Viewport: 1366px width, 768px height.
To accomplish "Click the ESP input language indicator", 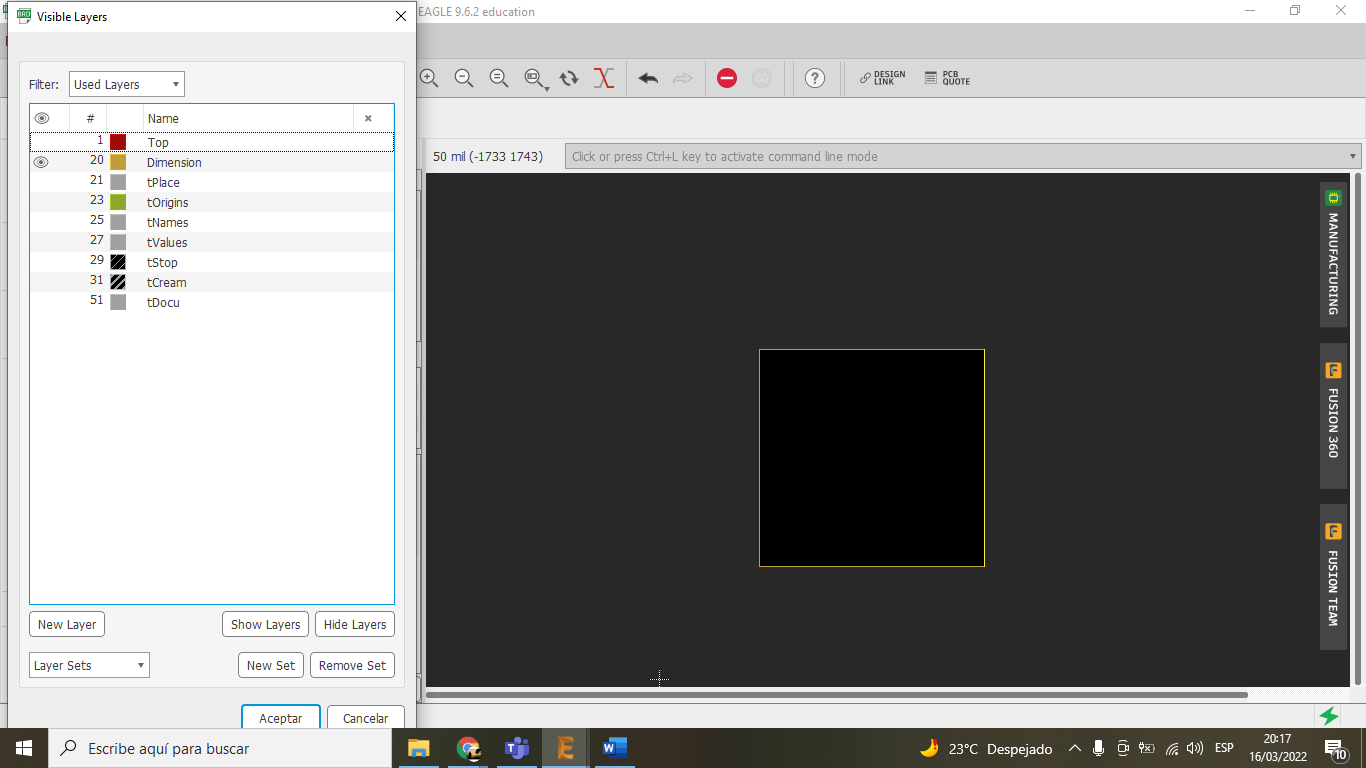I will tap(1224, 748).
